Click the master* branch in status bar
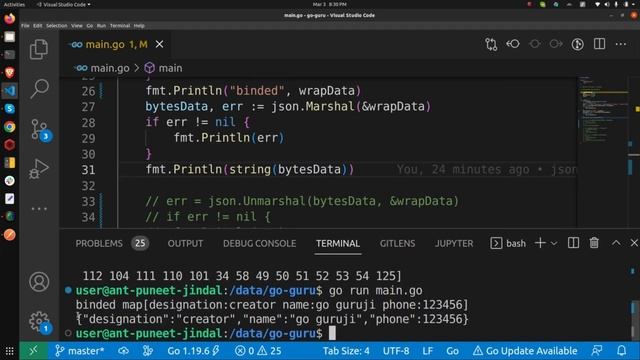The height and width of the screenshot is (360, 640). 80,351
